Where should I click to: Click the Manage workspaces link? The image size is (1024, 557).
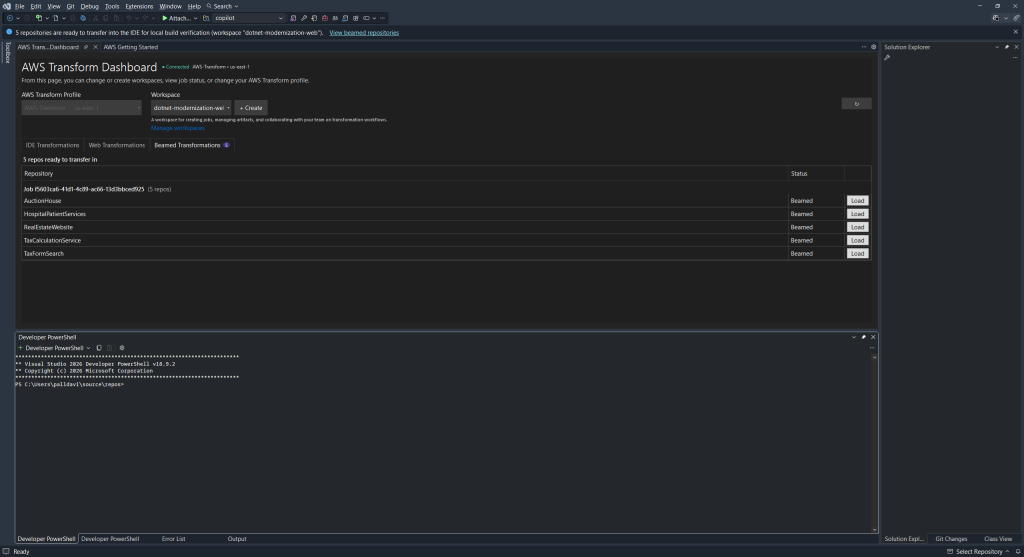pos(178,128)
